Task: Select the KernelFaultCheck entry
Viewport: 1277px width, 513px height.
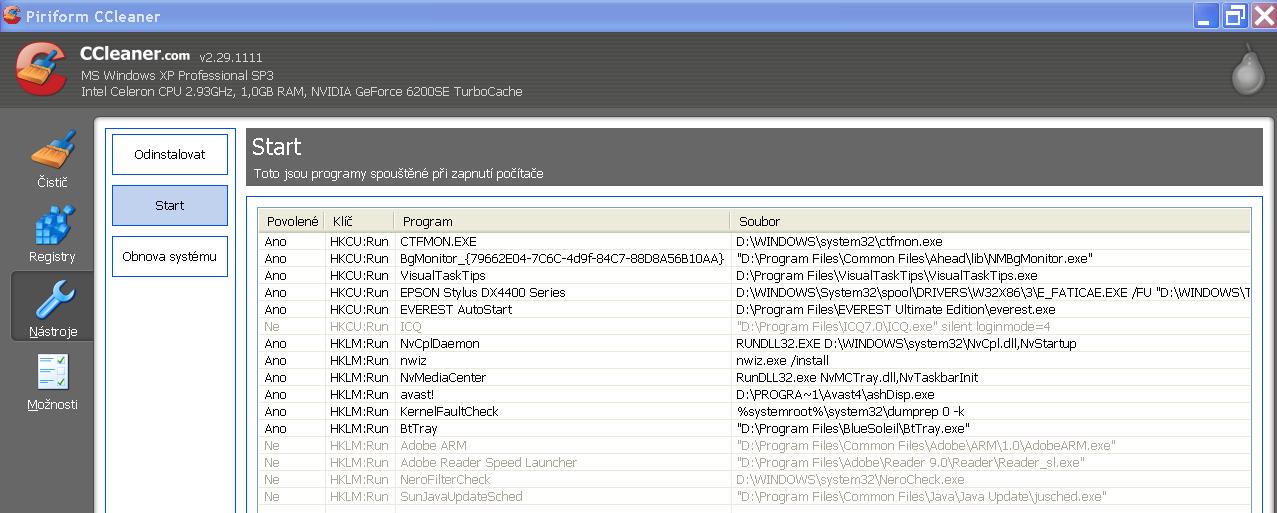Action: coord(754,411)
